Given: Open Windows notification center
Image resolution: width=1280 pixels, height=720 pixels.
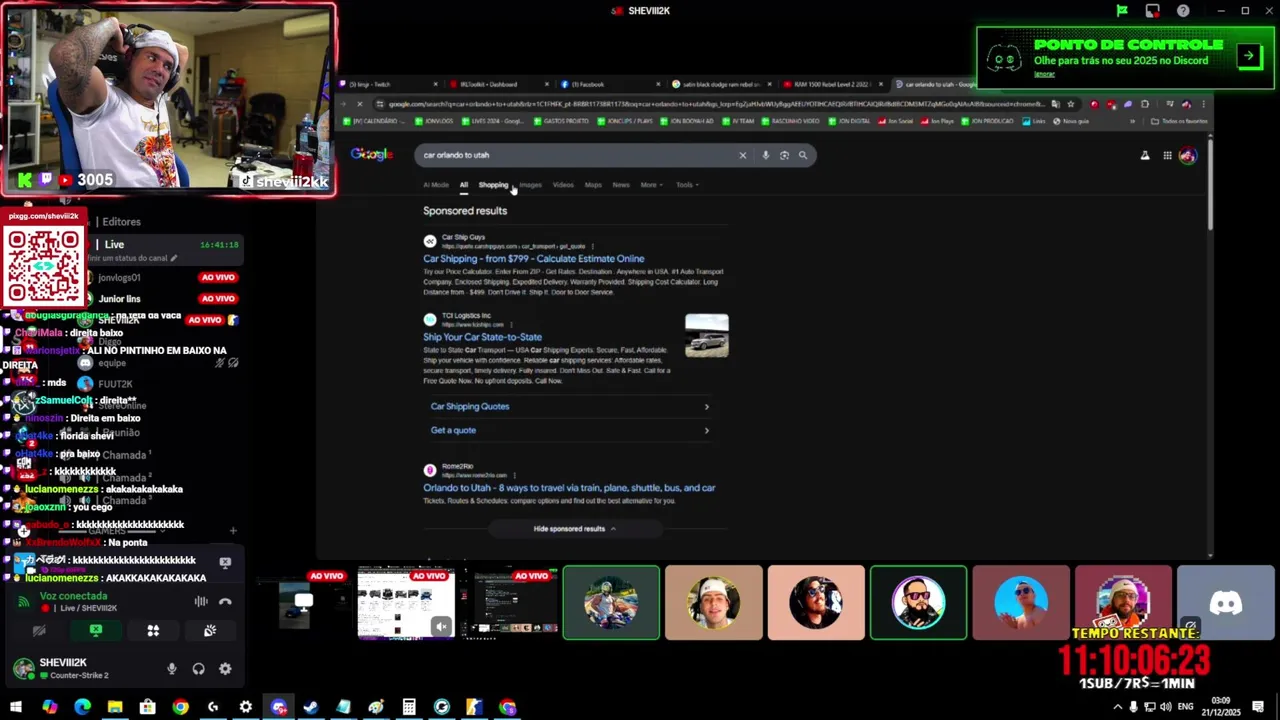Looking at the screenshot, I should pos(1258,707).
